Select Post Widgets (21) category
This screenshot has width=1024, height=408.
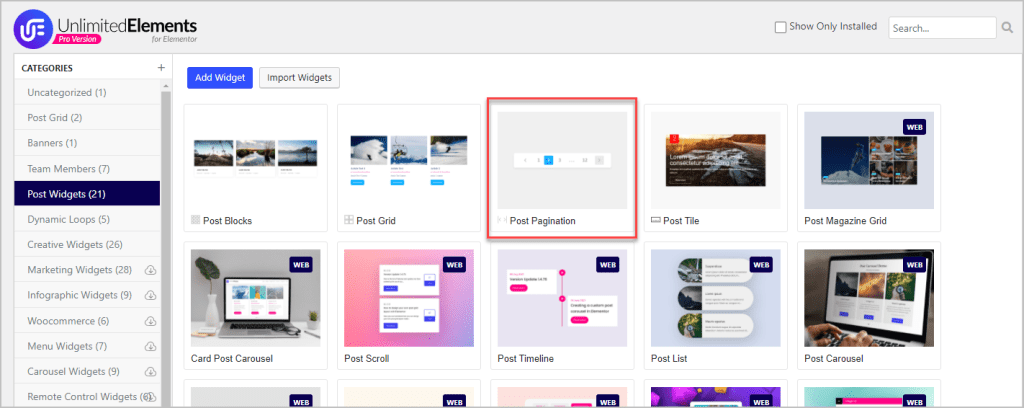[88, 194]
